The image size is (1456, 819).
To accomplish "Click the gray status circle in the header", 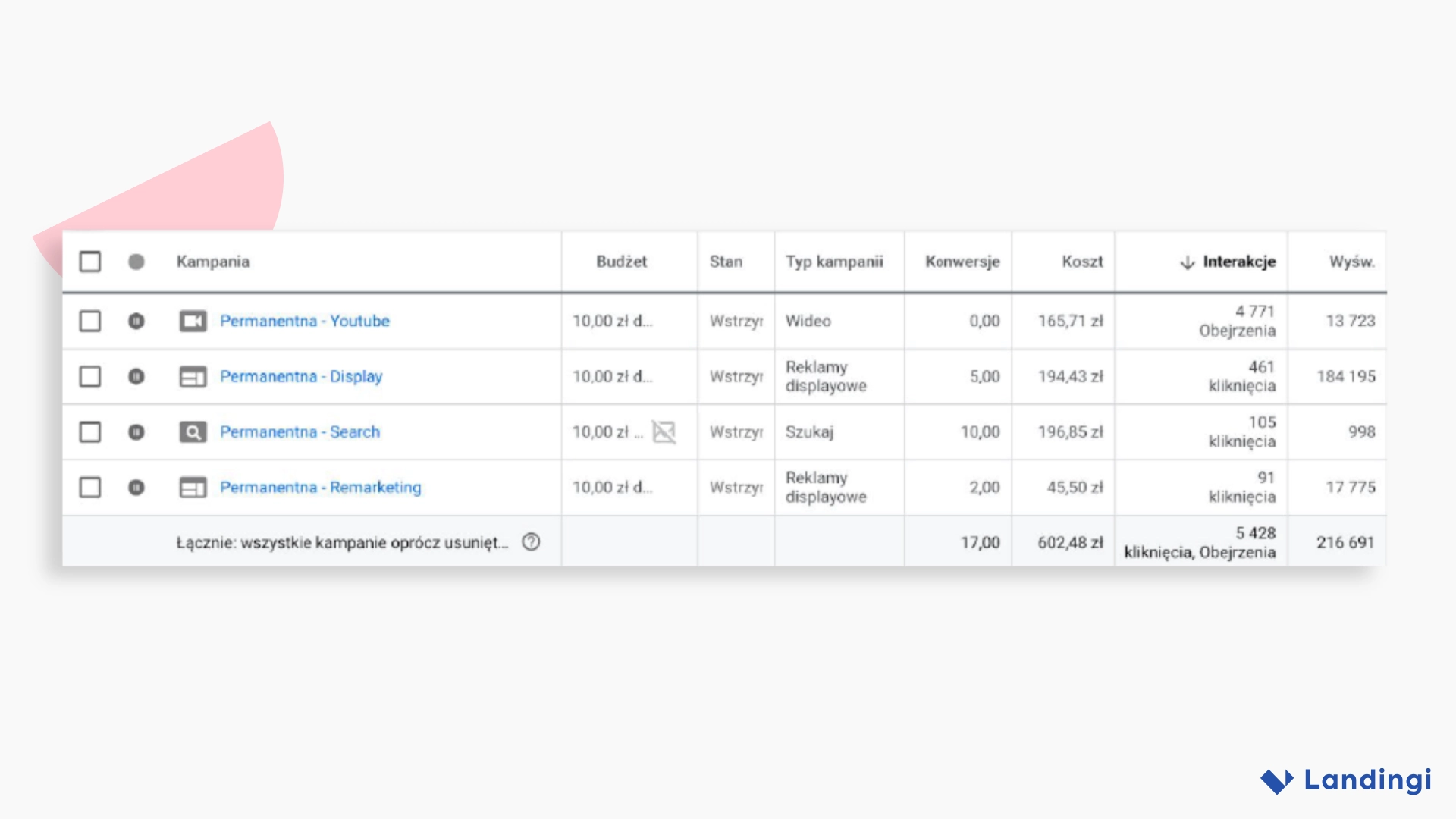I will [136, 262].
